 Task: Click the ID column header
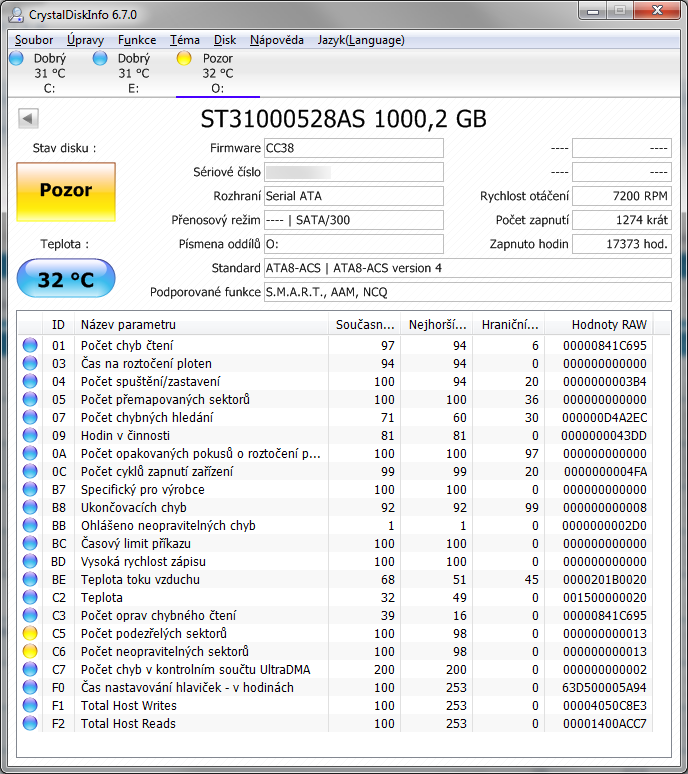(x=58, y=324)
